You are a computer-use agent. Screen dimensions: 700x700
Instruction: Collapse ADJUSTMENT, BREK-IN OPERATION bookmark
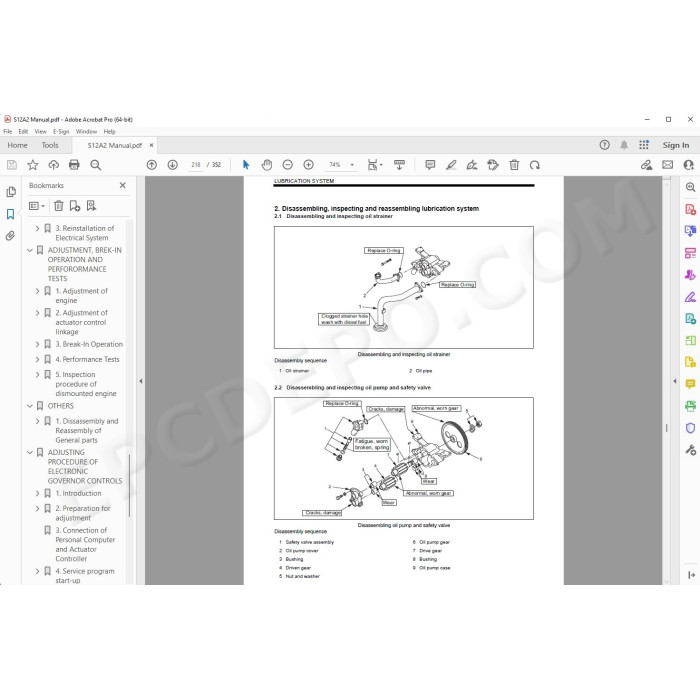[x=30, y=250]
